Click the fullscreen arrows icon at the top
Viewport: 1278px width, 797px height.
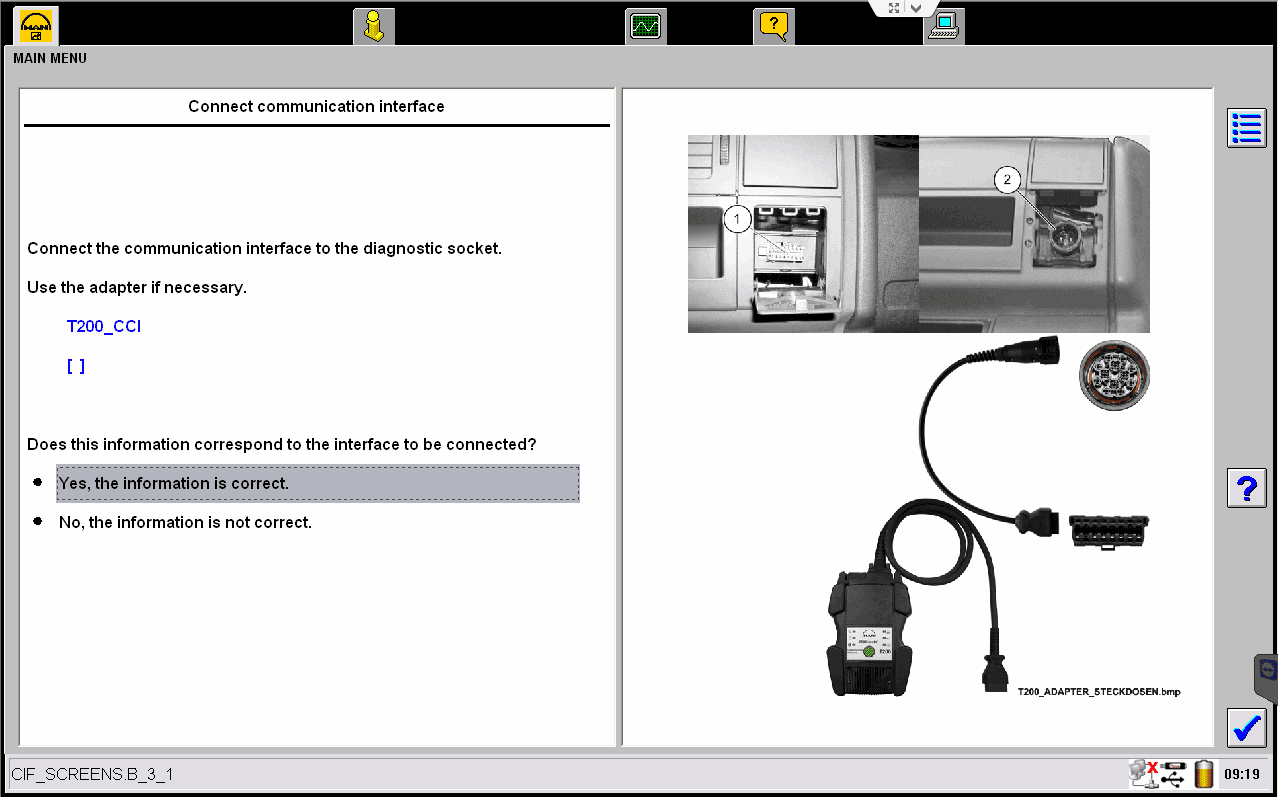coord(894,8)
